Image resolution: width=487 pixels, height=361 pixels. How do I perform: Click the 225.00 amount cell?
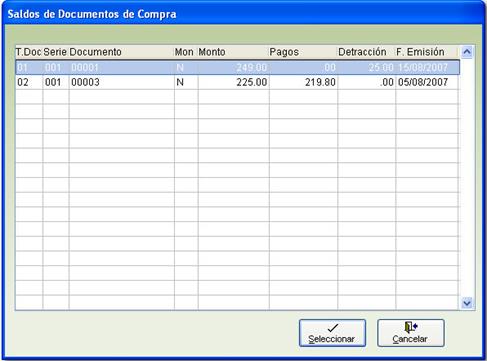pos(252,82)
